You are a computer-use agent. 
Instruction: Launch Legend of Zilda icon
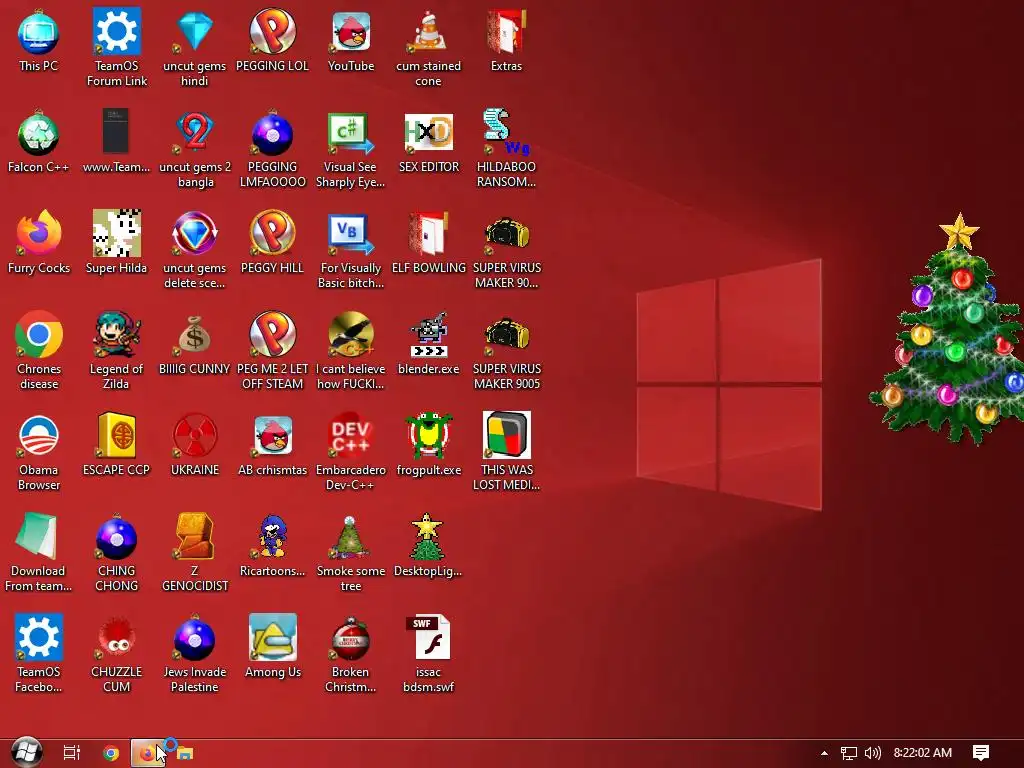[116, 351]
